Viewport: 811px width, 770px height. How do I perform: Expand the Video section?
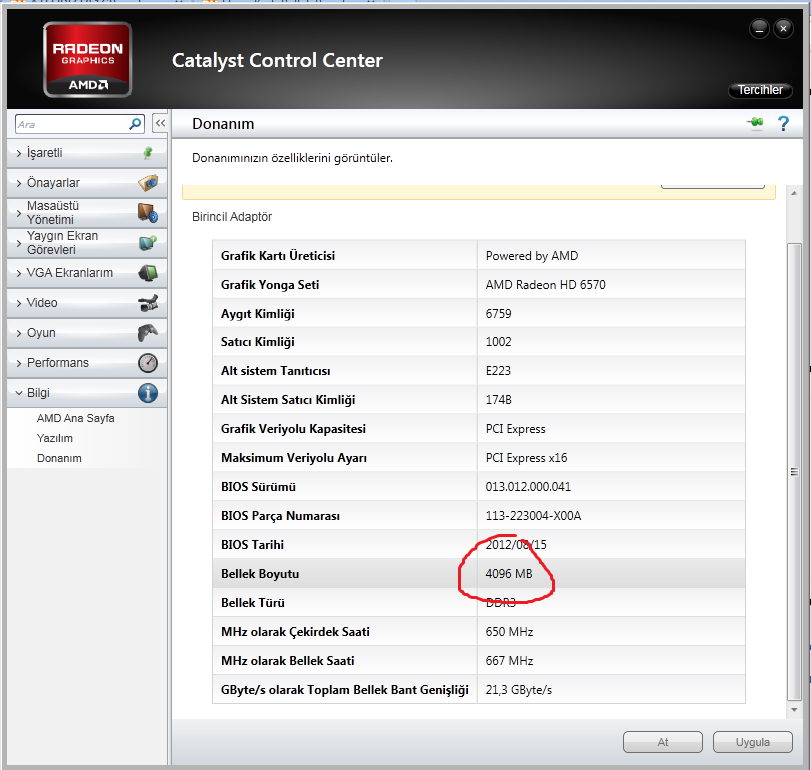(87, 303)
